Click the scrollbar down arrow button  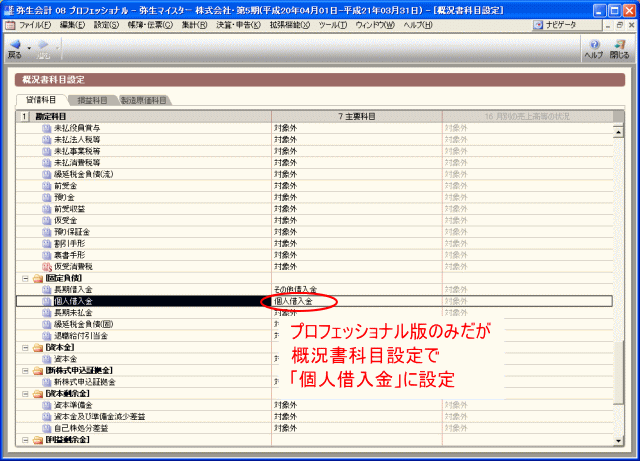[618, 440]
